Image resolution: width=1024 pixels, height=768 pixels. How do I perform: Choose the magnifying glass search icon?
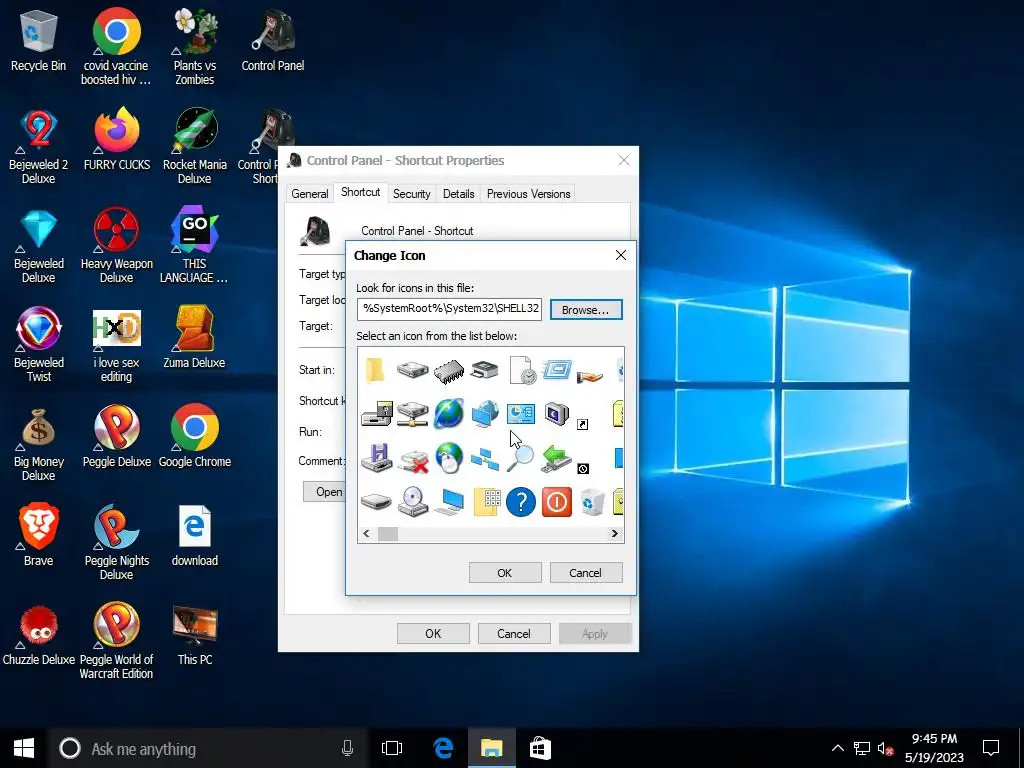pos(520,457)
